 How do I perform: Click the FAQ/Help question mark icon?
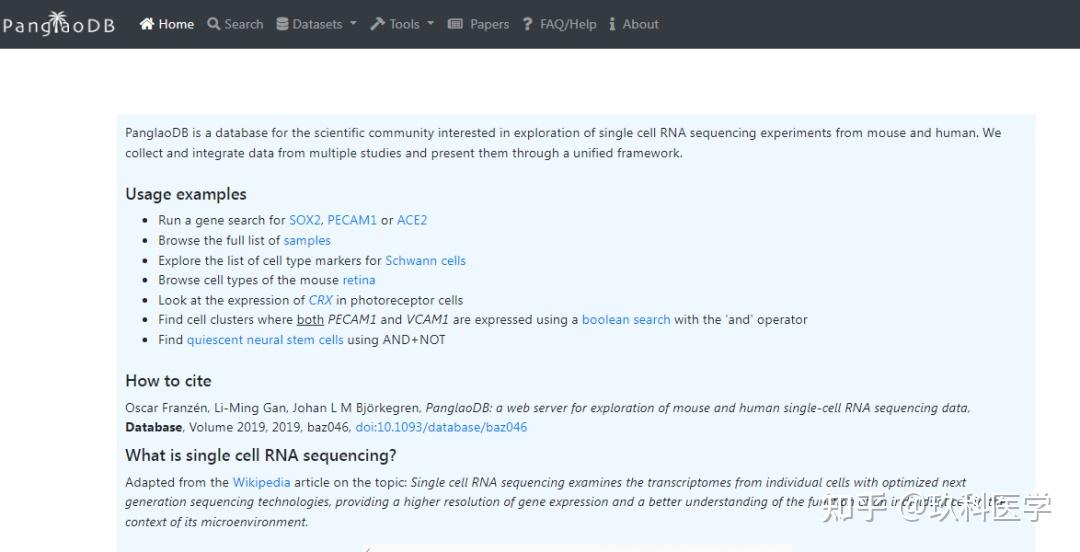[x=527, y=24]
